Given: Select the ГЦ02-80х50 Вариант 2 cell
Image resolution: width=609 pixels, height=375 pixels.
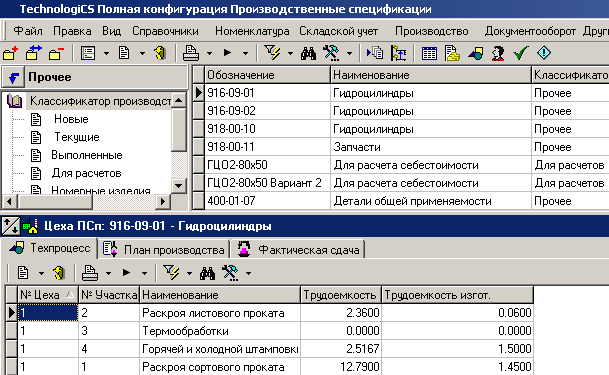Looking at the screenshot, I should coord(267,183).
